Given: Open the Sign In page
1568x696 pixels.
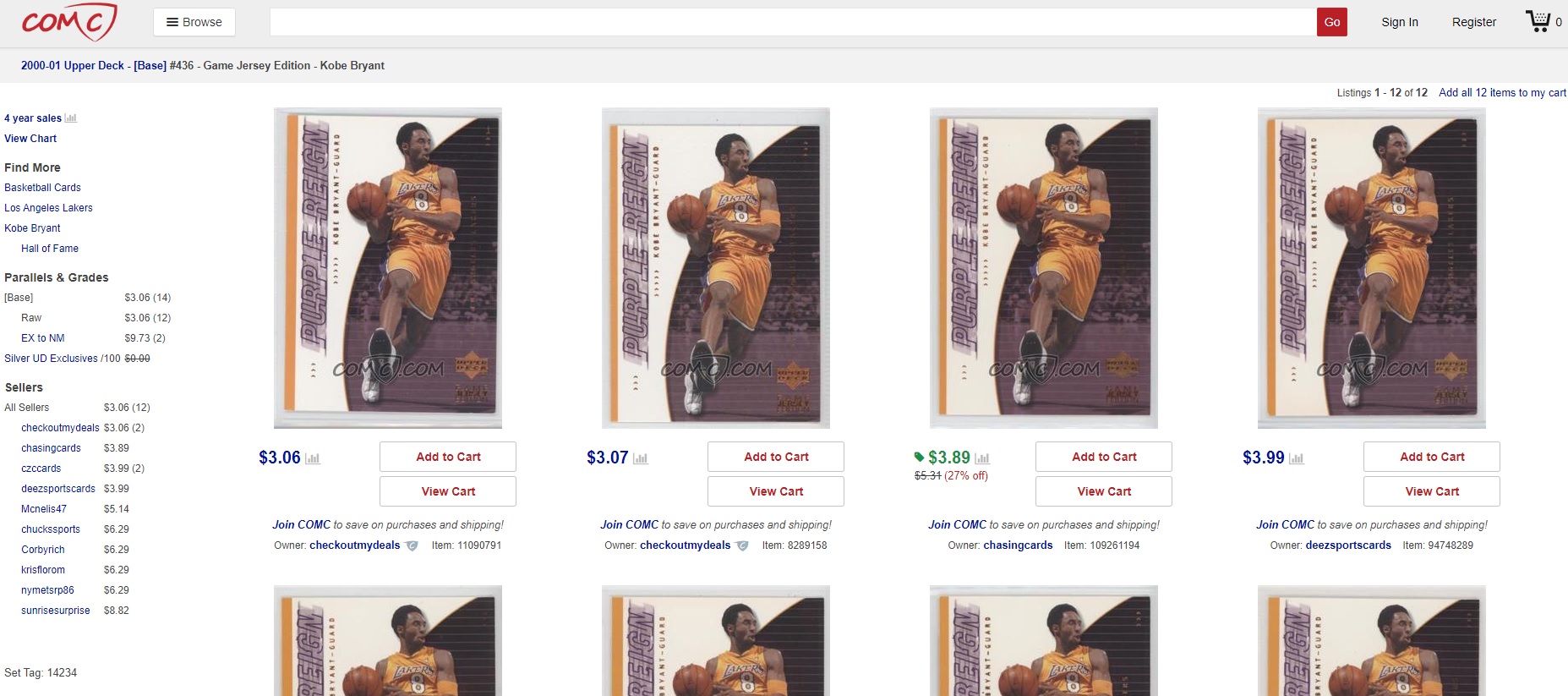Looking at the screenshot, I should 1400,22.
